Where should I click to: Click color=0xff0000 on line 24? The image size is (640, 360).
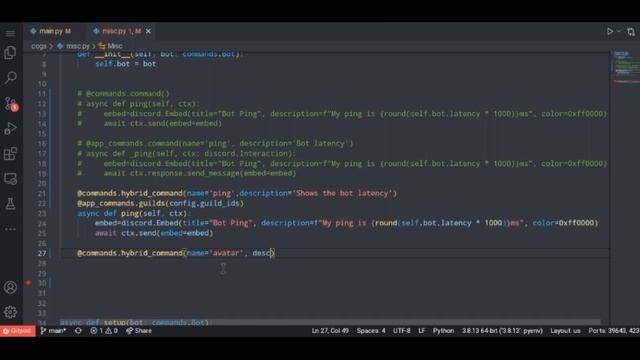click(x=563, y=223)
